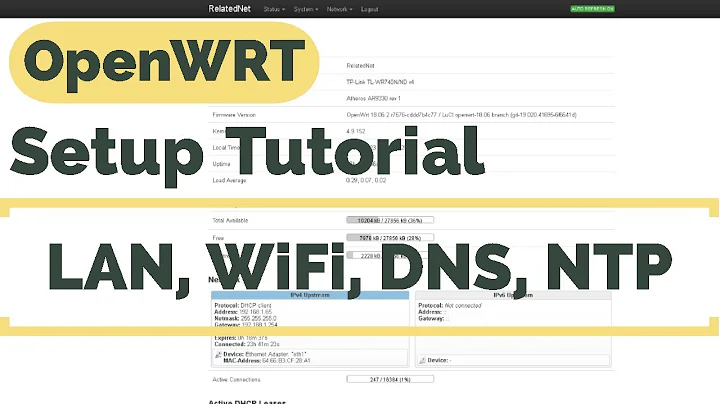Select Protocol: DHCP client text
Image resolution: width=720 pixels, height=404 pixels.
click(242, 305)
